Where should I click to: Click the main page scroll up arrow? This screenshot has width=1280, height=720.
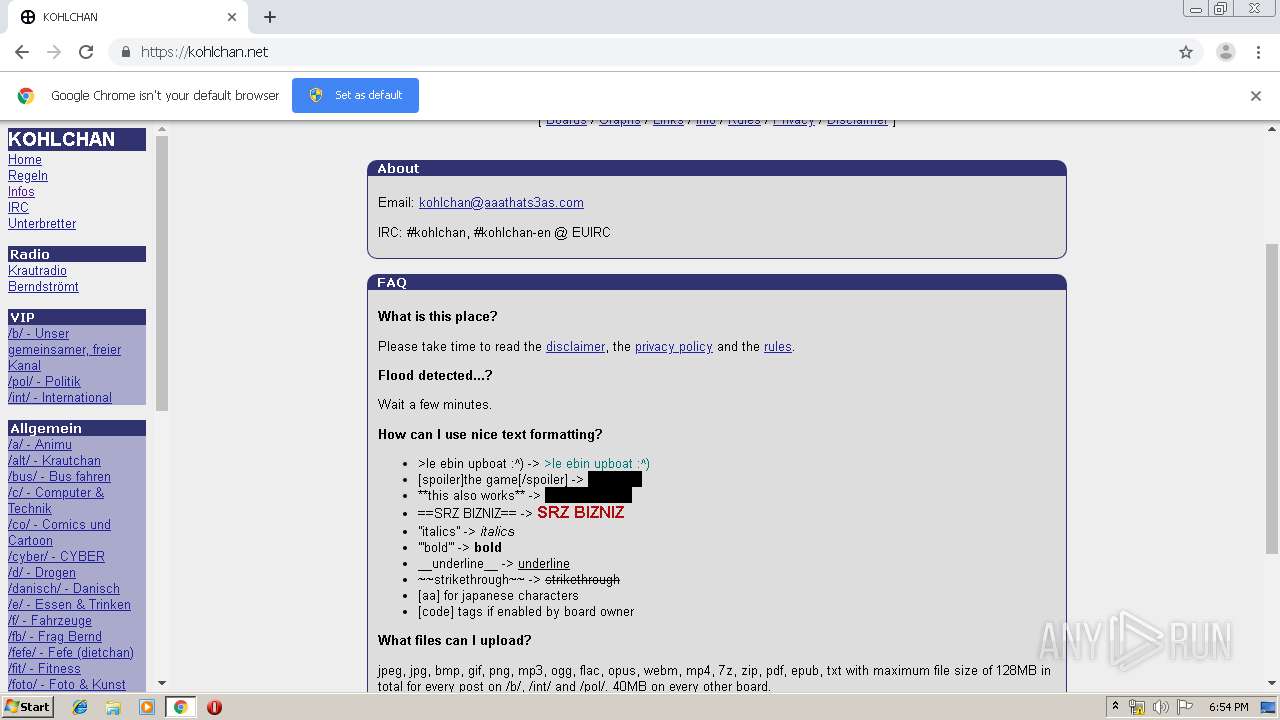click(x=1272, y=129)
